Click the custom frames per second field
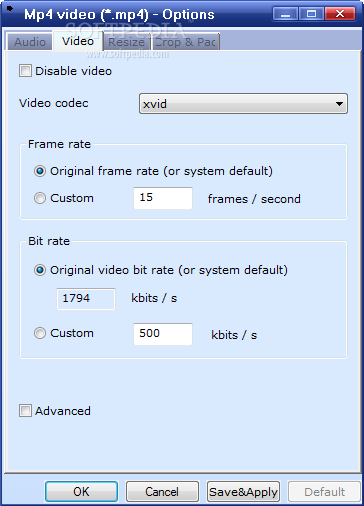This screenshot has height=506, width=364. click(163, 198)
